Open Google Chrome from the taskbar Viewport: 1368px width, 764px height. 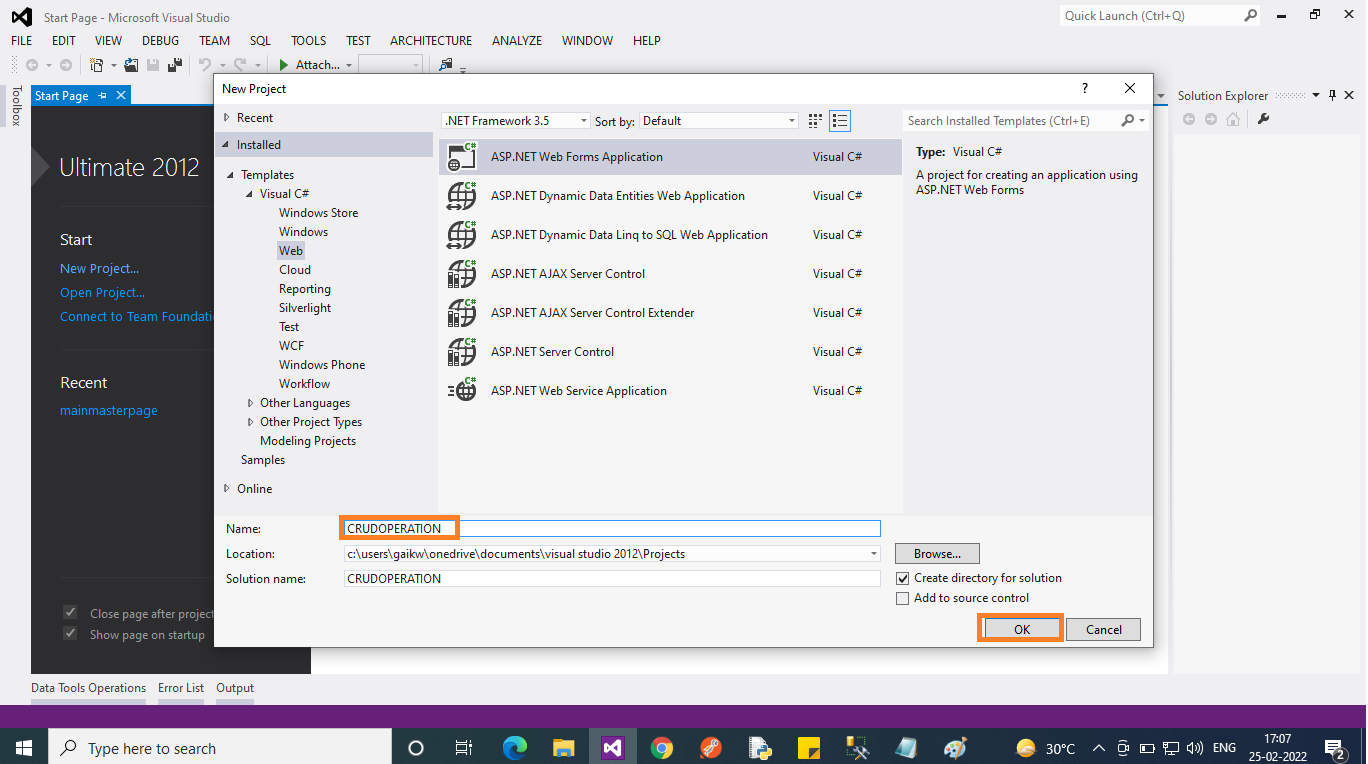tap(661, 748)
